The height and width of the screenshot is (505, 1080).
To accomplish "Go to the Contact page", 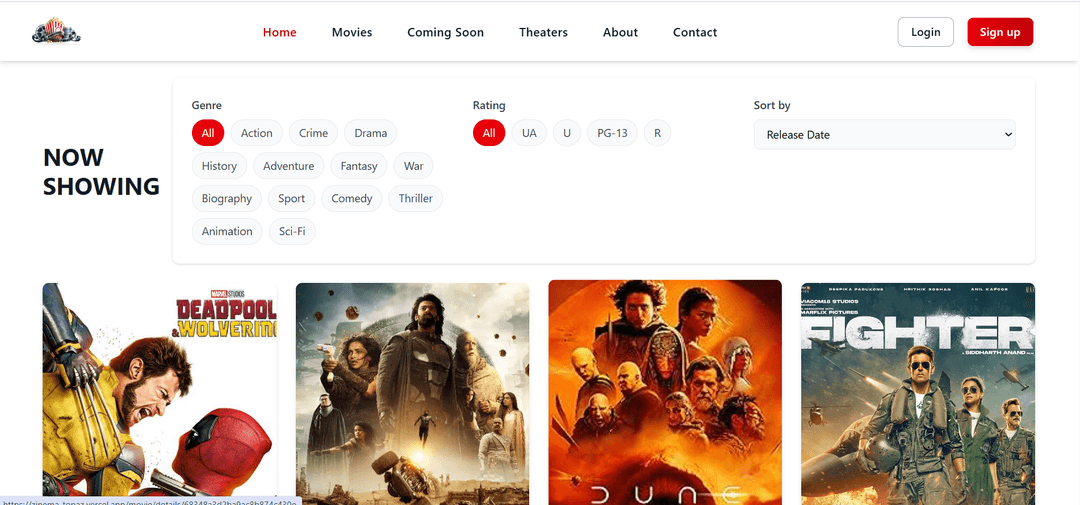I will tap(695, 32).
